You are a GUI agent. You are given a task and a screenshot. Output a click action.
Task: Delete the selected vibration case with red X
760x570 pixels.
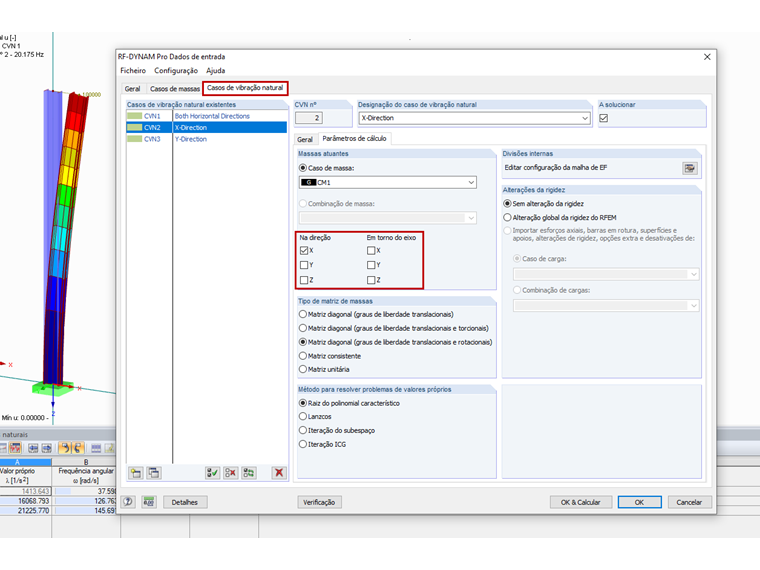pyautogui.click(x=279, y=473)
